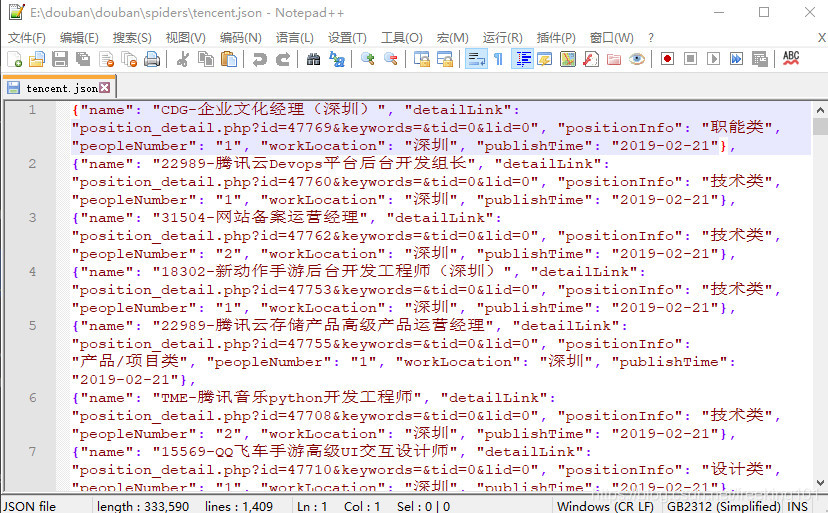Image resolution: width=828 pixels, height=513 pixels.
Task: Save the current recorded macro icon
Action: [x=759, y=59]
